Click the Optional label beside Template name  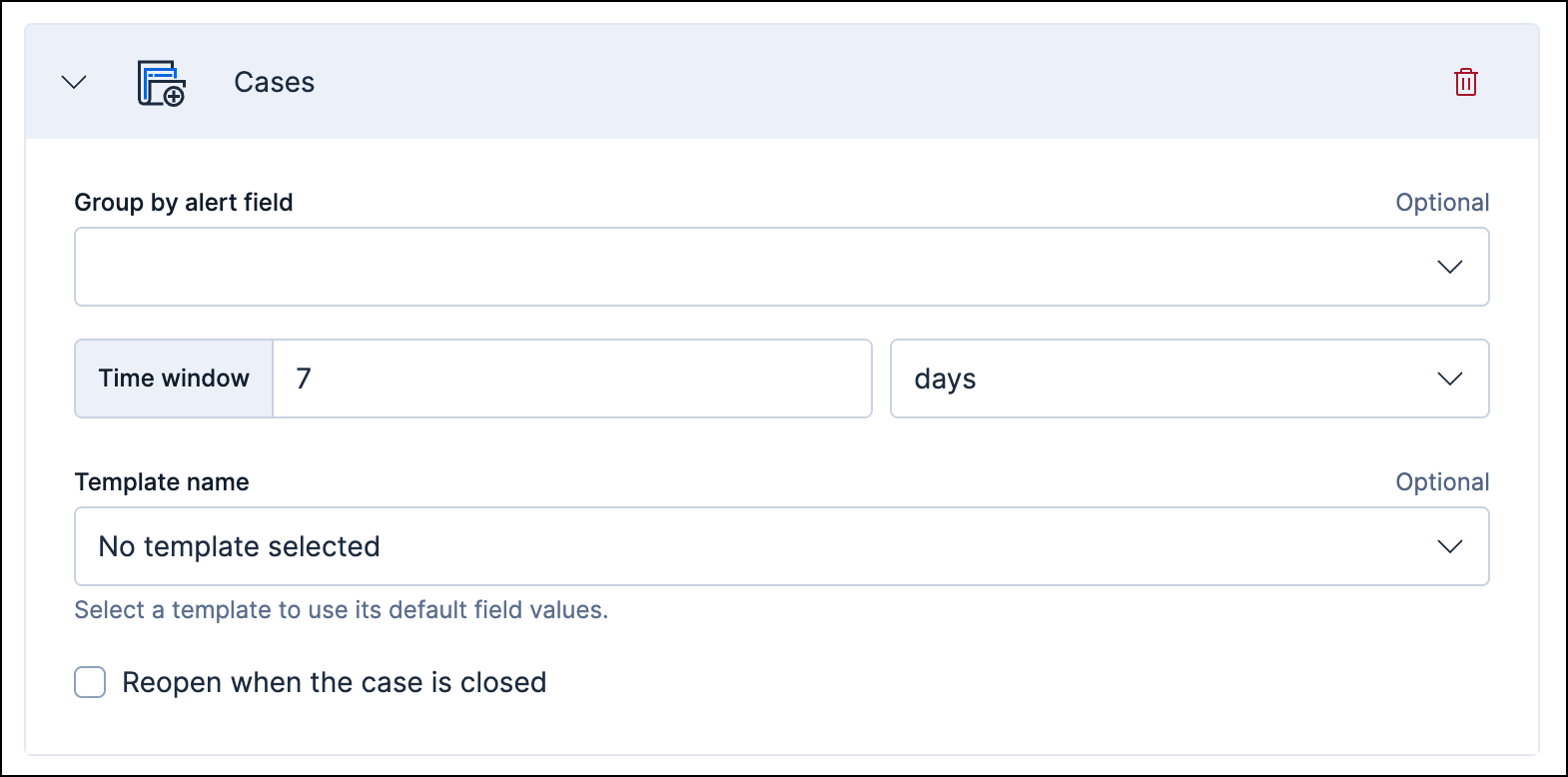click(x=1442, y=481)
